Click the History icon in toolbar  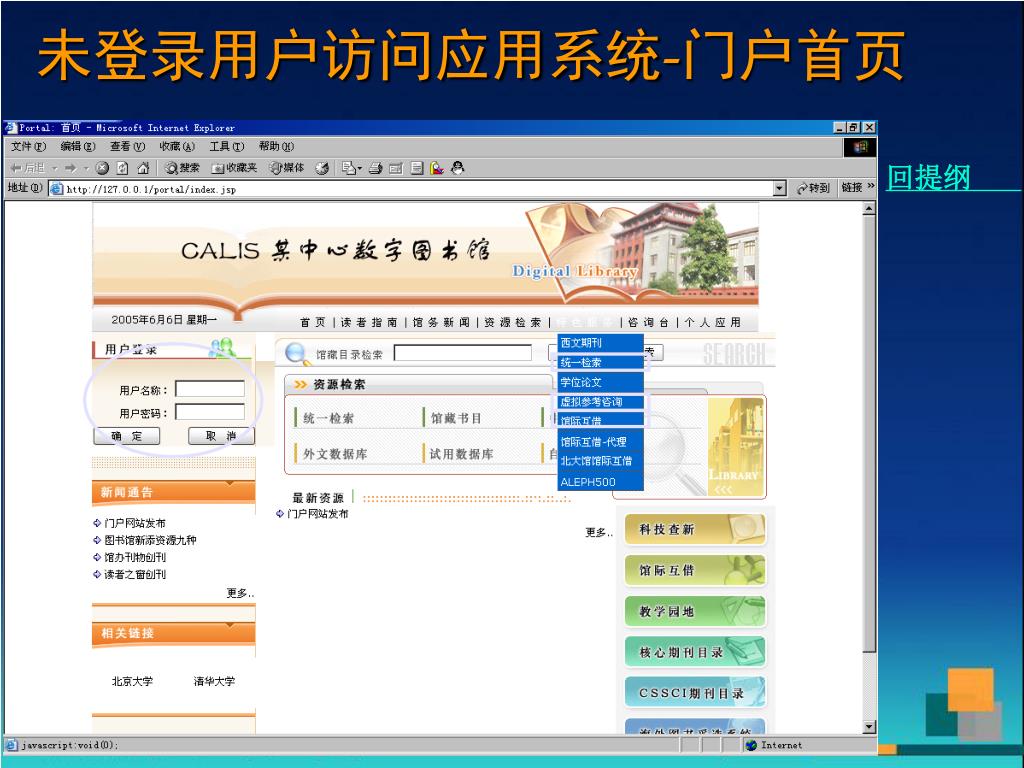pyautogui.click(x=322, y=168)
